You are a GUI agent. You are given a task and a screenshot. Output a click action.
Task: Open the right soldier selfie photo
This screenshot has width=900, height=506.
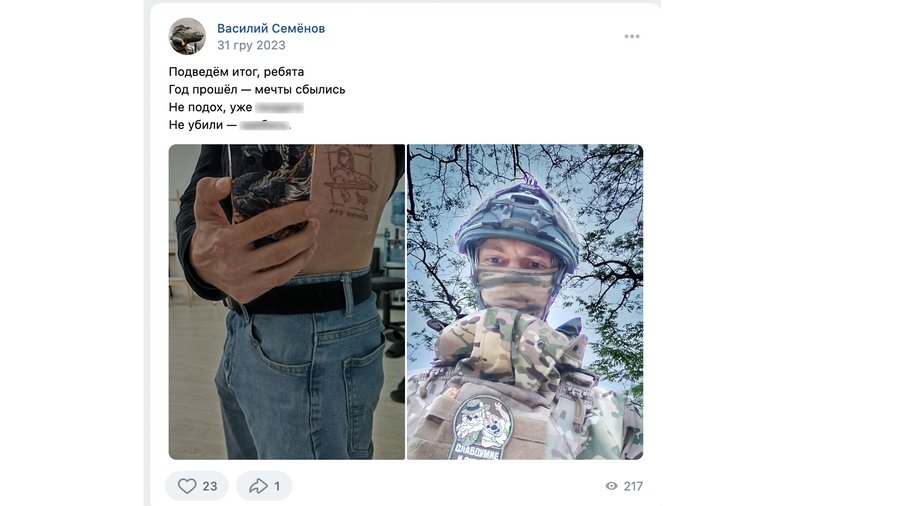click(525, 302)
